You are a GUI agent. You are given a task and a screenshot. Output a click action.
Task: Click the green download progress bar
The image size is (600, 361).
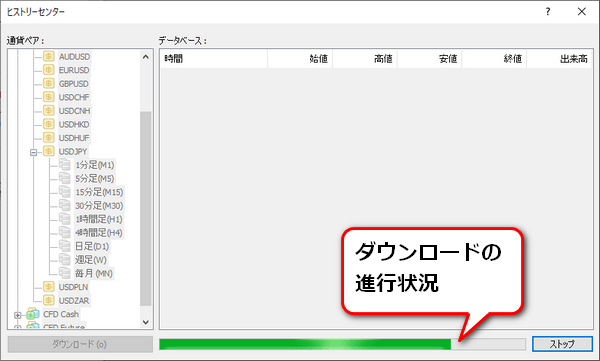[342, 344]
